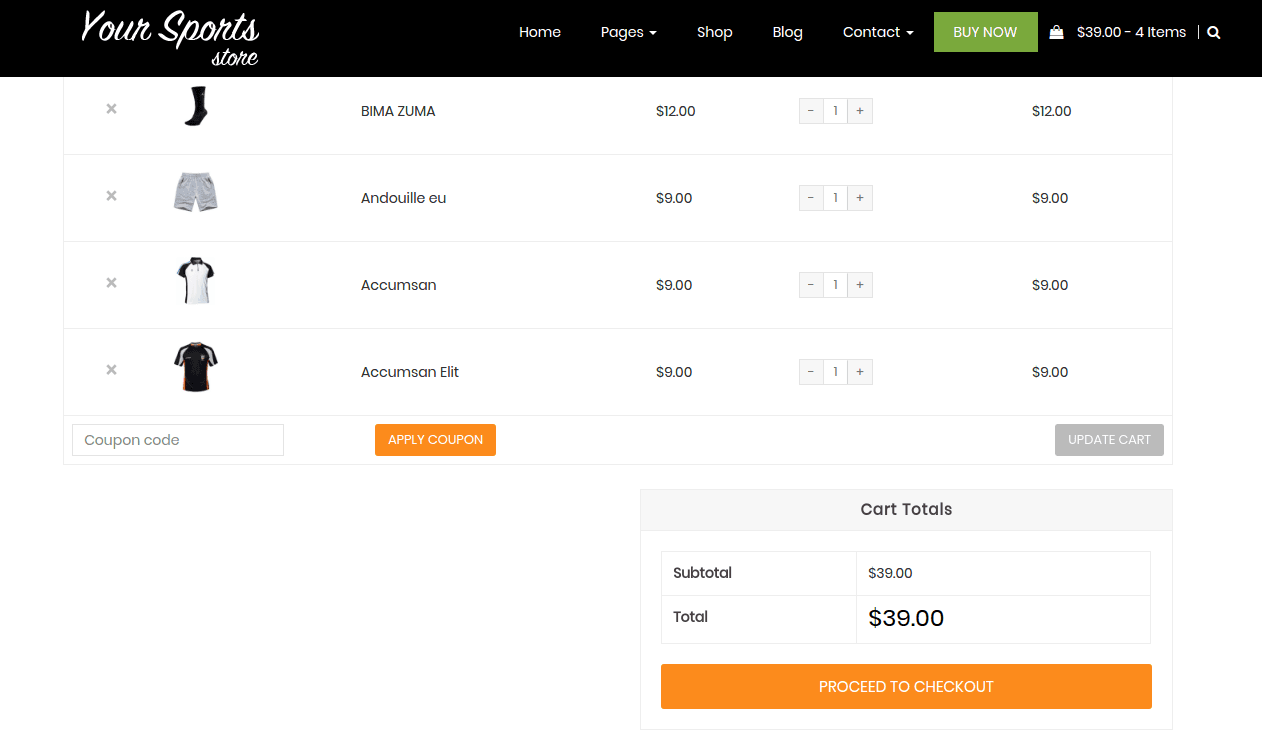Click the $12.00 BIMA ZUMA unit price
Viewport: 1262px width, 749px height.
(676, 111)
